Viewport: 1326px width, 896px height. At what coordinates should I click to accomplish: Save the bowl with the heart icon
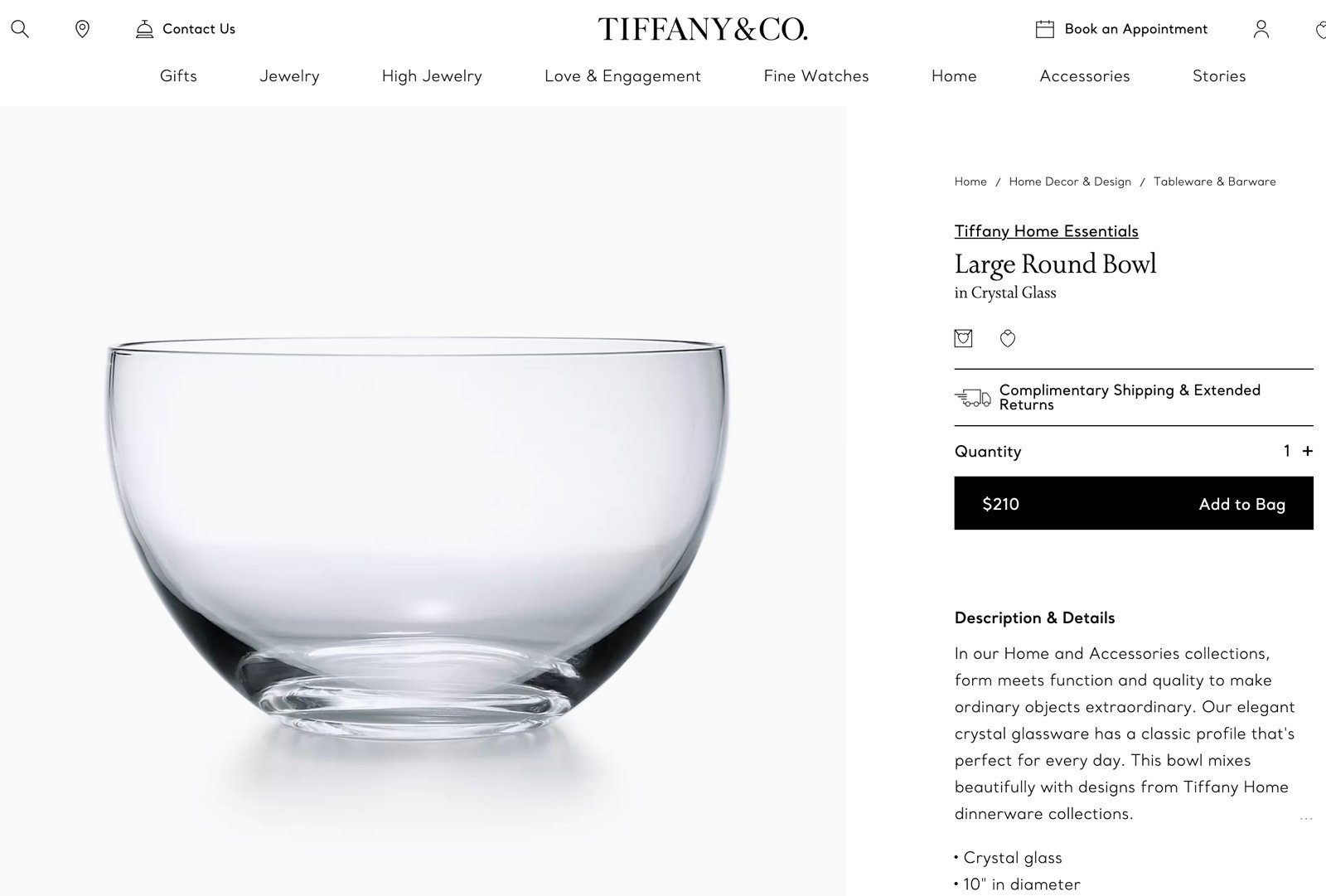1008,338
